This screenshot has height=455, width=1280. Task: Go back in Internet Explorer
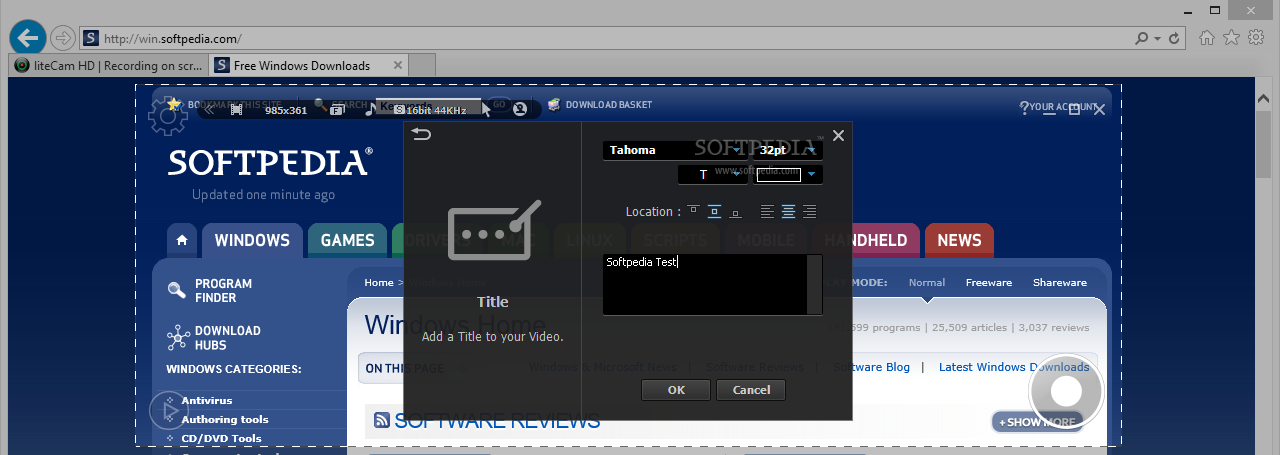click(27, 38)
